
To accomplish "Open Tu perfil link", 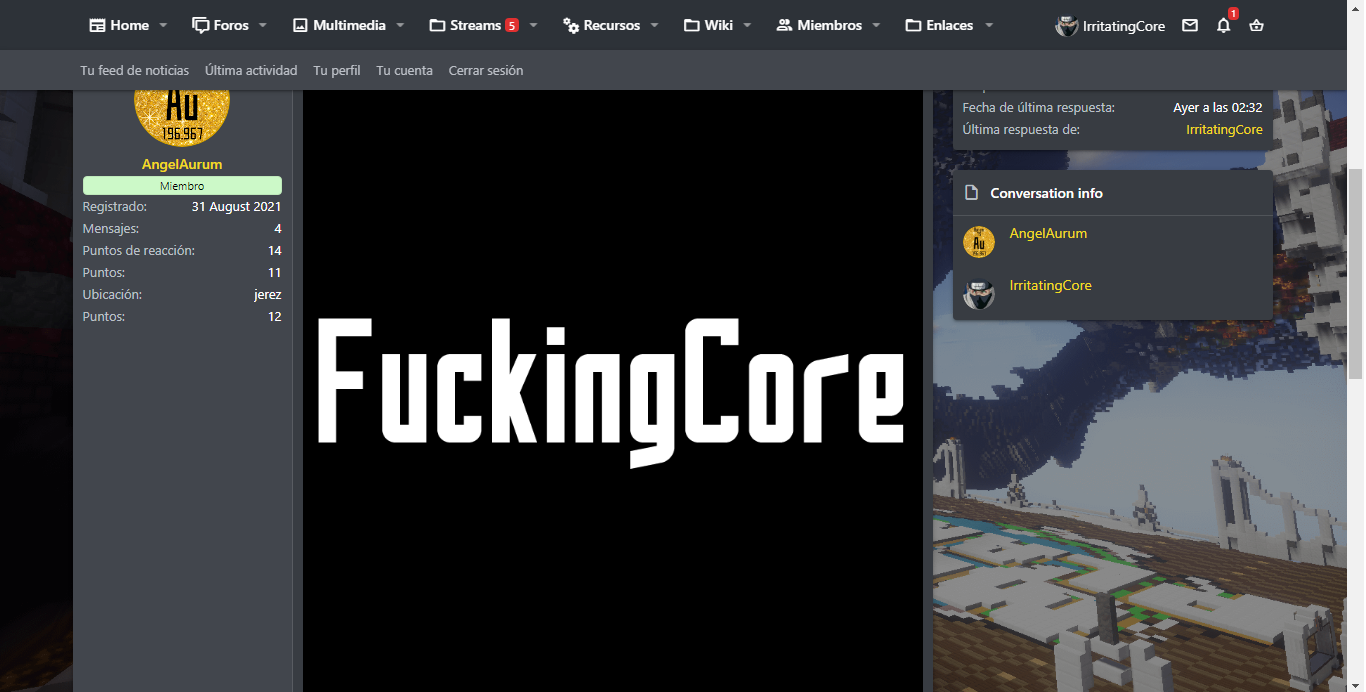I will point(336,70).
